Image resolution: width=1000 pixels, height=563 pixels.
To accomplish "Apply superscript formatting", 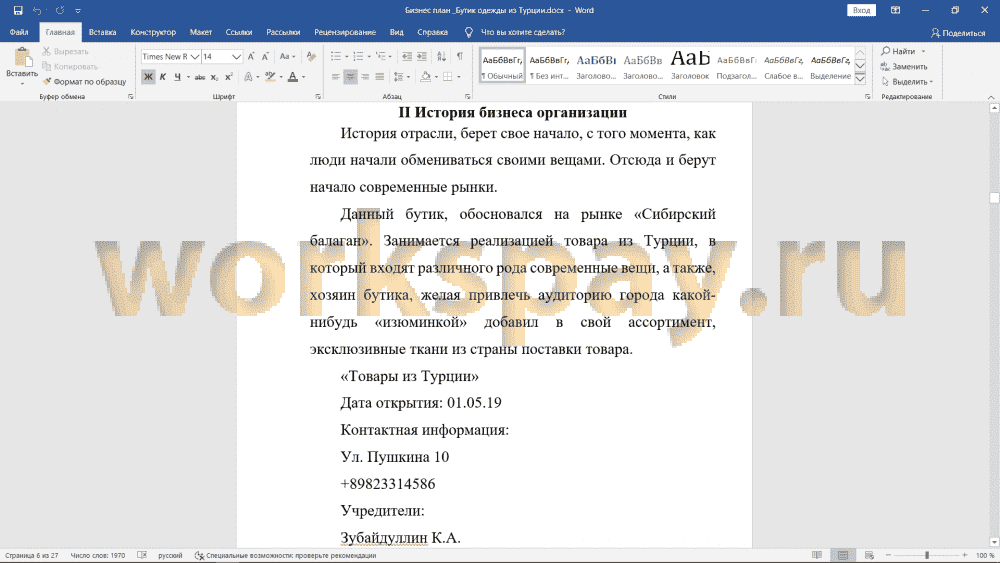I will pyautogui.click(x=229, y=77).
